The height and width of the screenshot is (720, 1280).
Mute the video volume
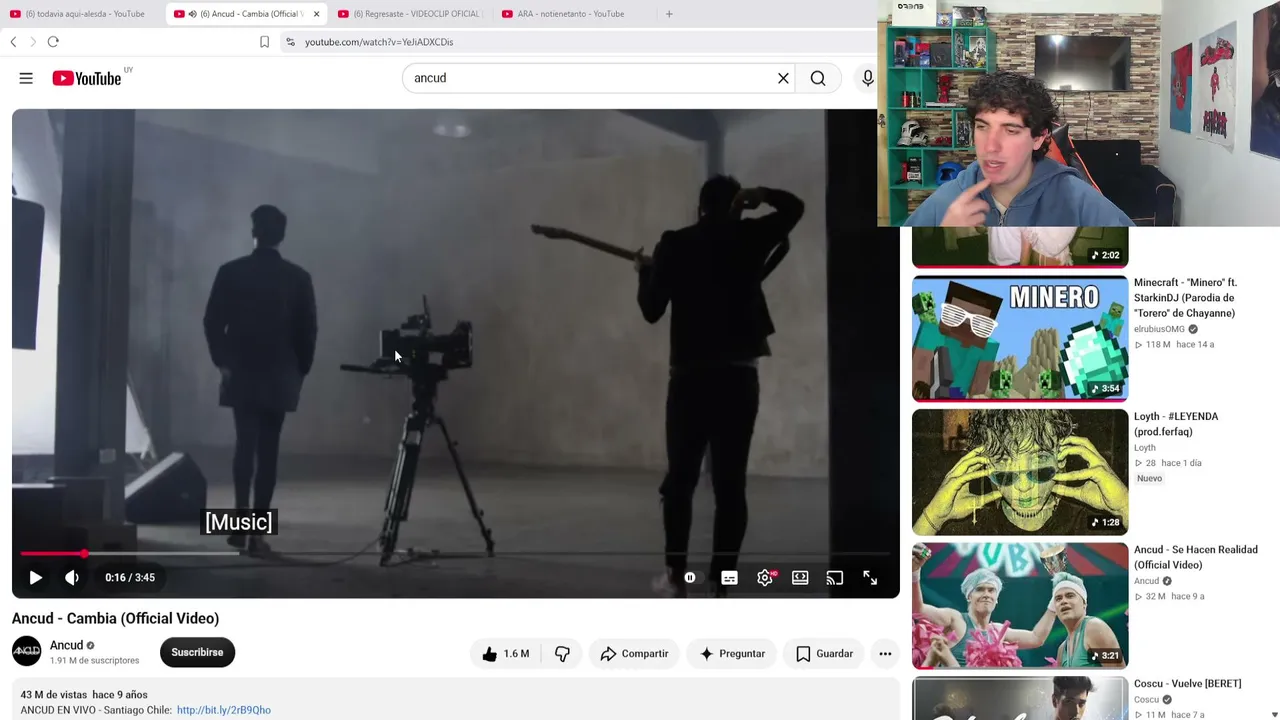[72, 577]
